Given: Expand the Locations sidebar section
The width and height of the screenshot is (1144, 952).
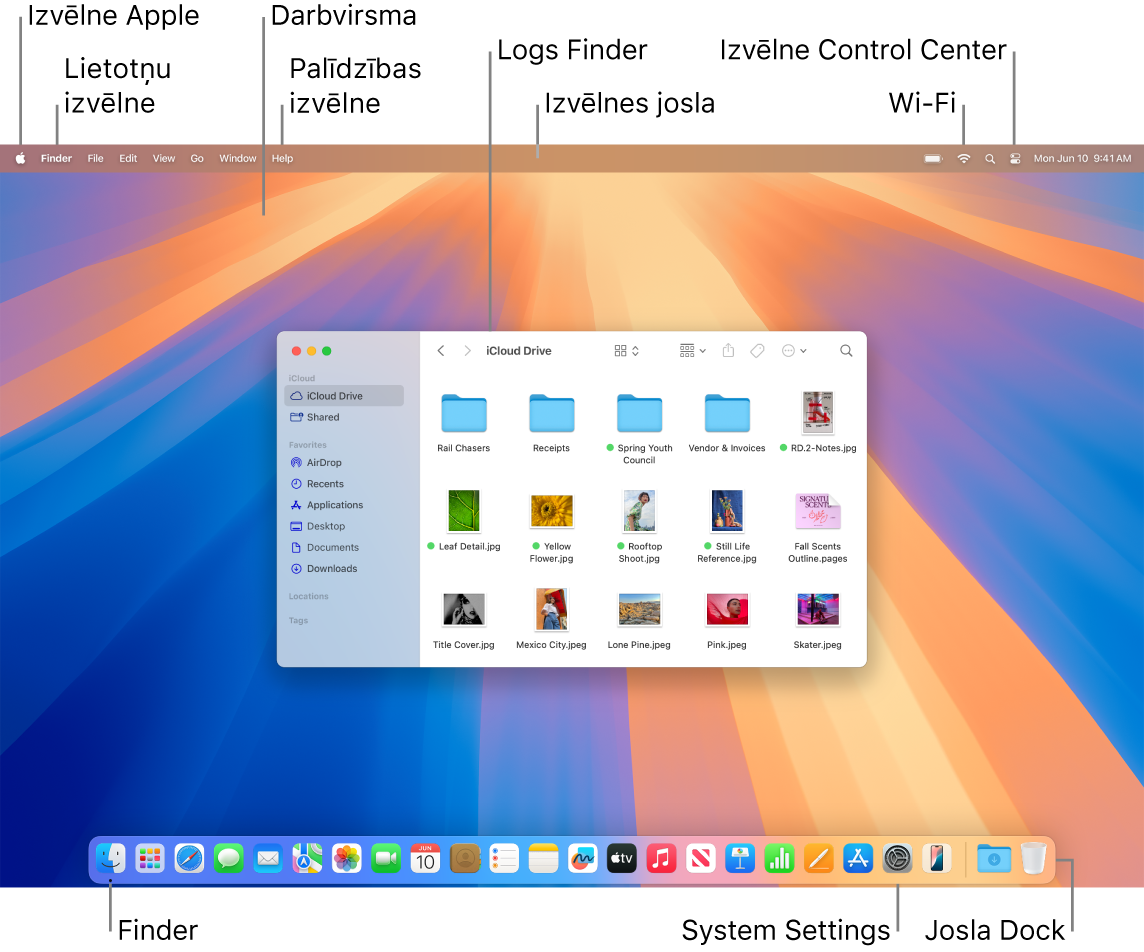Looking at the screenshot, I should (x=309, y=596).
